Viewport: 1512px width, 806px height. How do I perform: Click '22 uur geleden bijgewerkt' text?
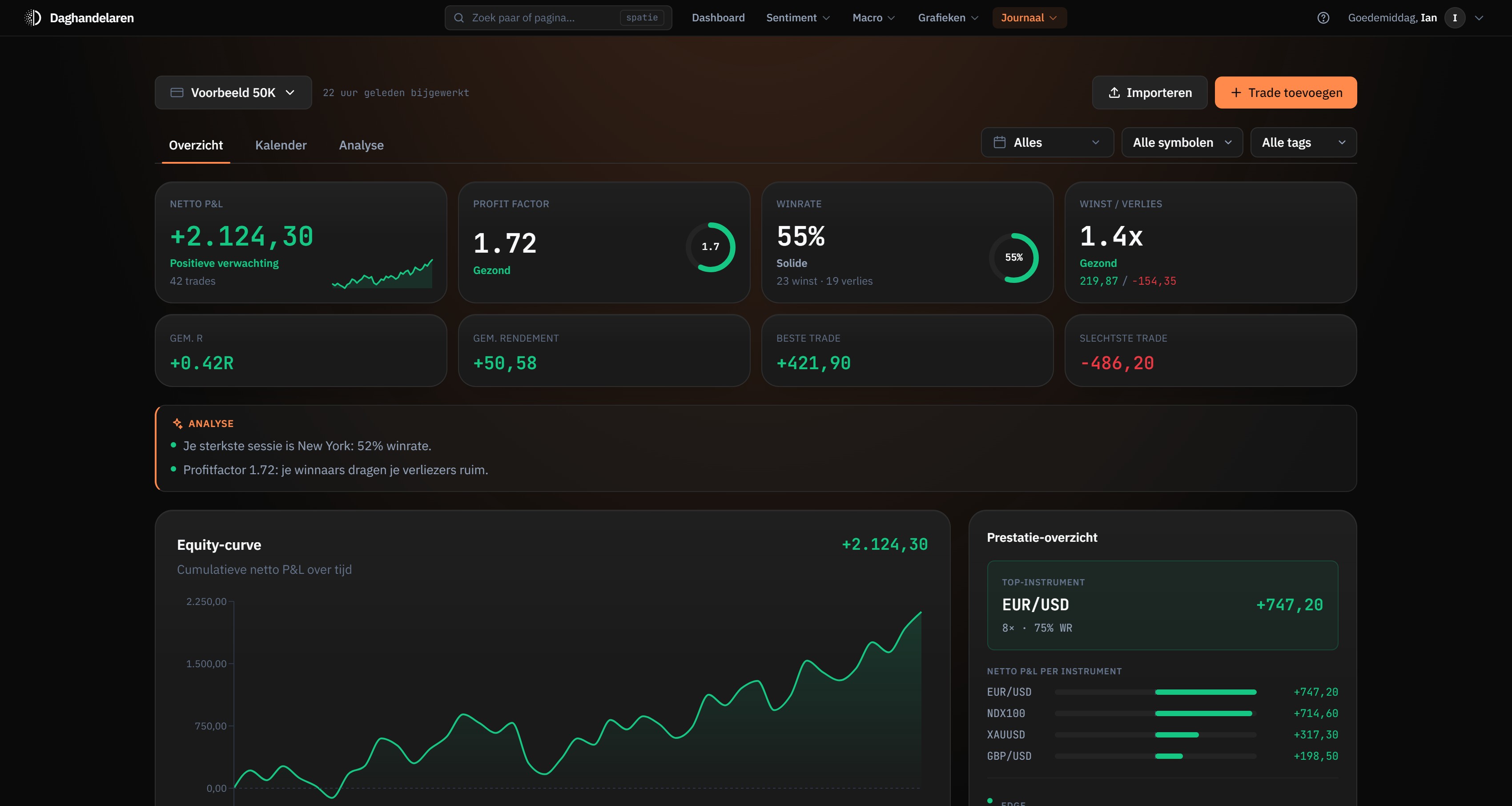pyautogui.click(x=396, y=93)
